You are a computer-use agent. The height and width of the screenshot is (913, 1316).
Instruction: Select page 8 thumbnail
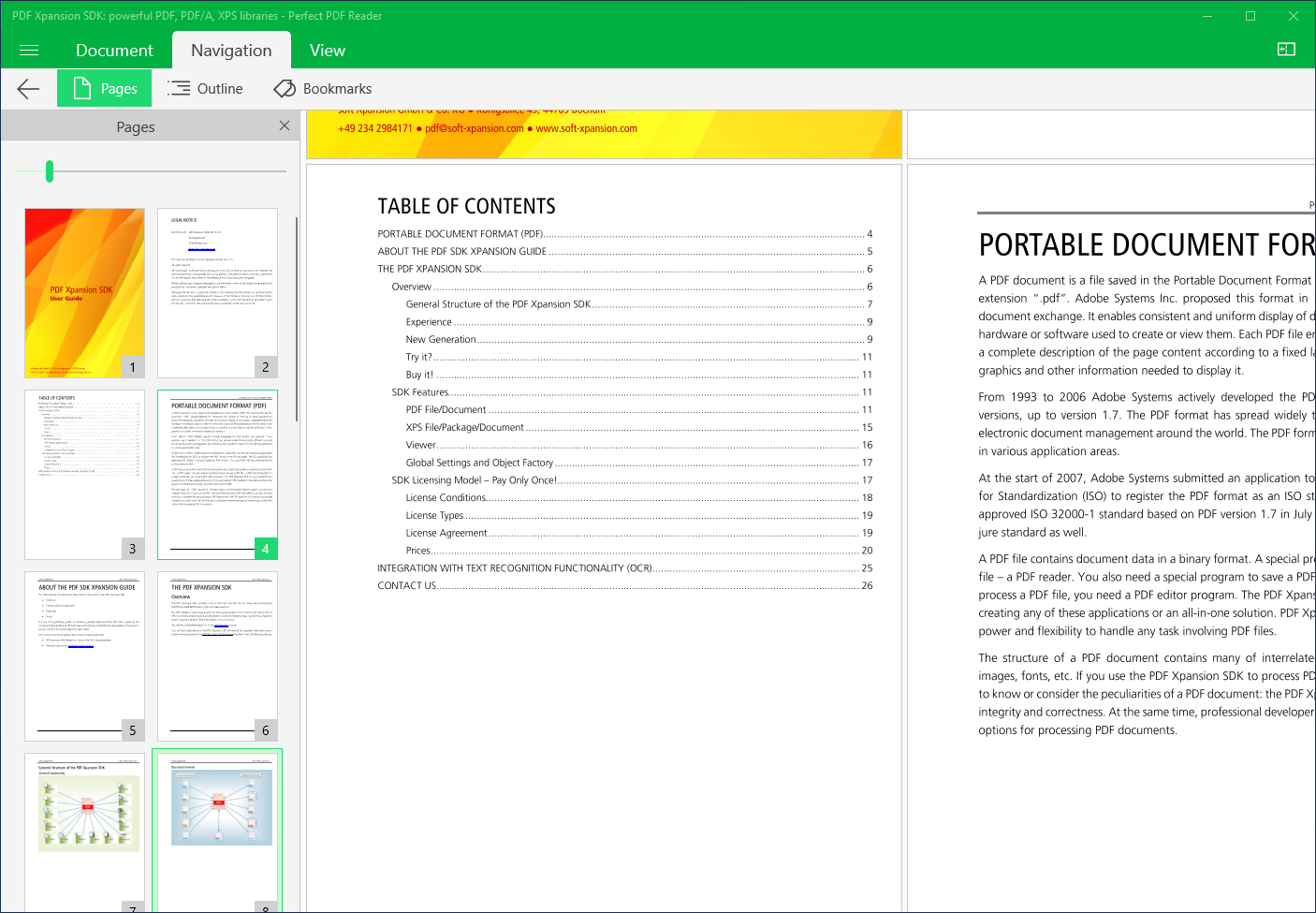coord(217,830)
